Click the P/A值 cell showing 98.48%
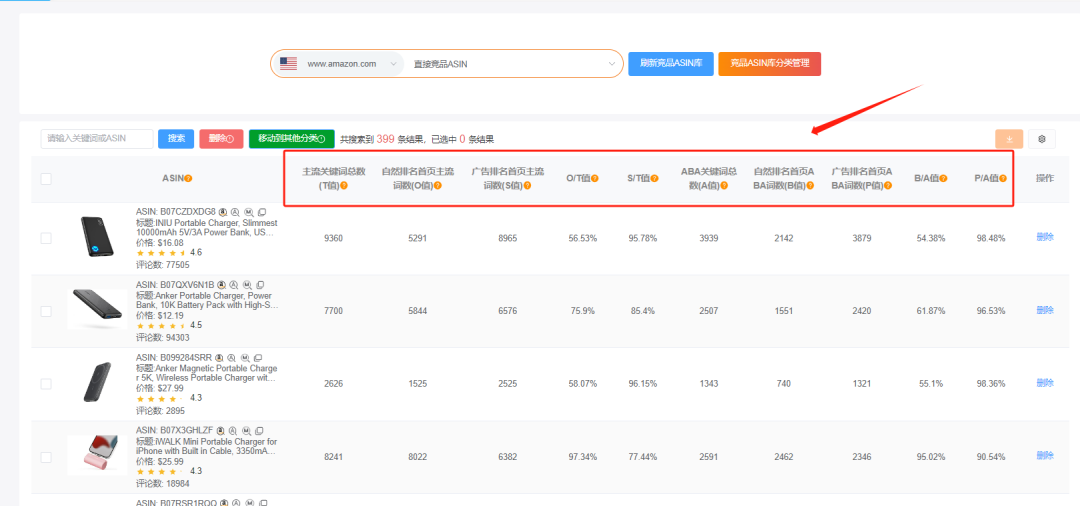This screenshot has width=1080, height=506. coord(990,238)
